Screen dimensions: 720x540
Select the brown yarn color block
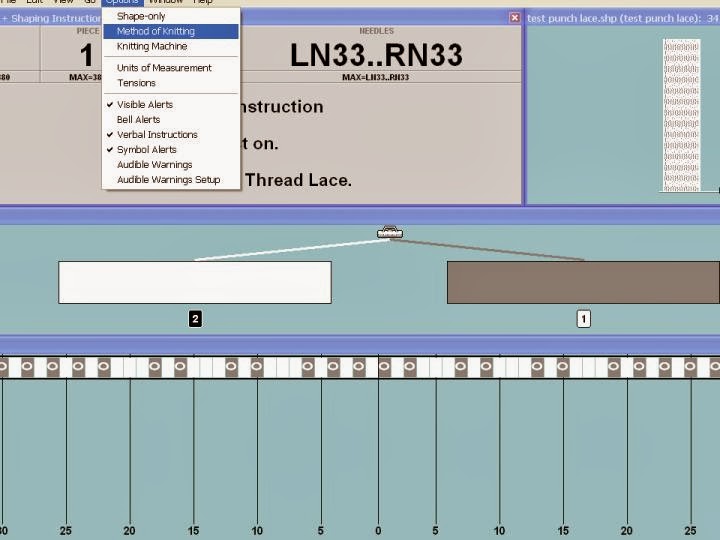[x=583, y=282]
